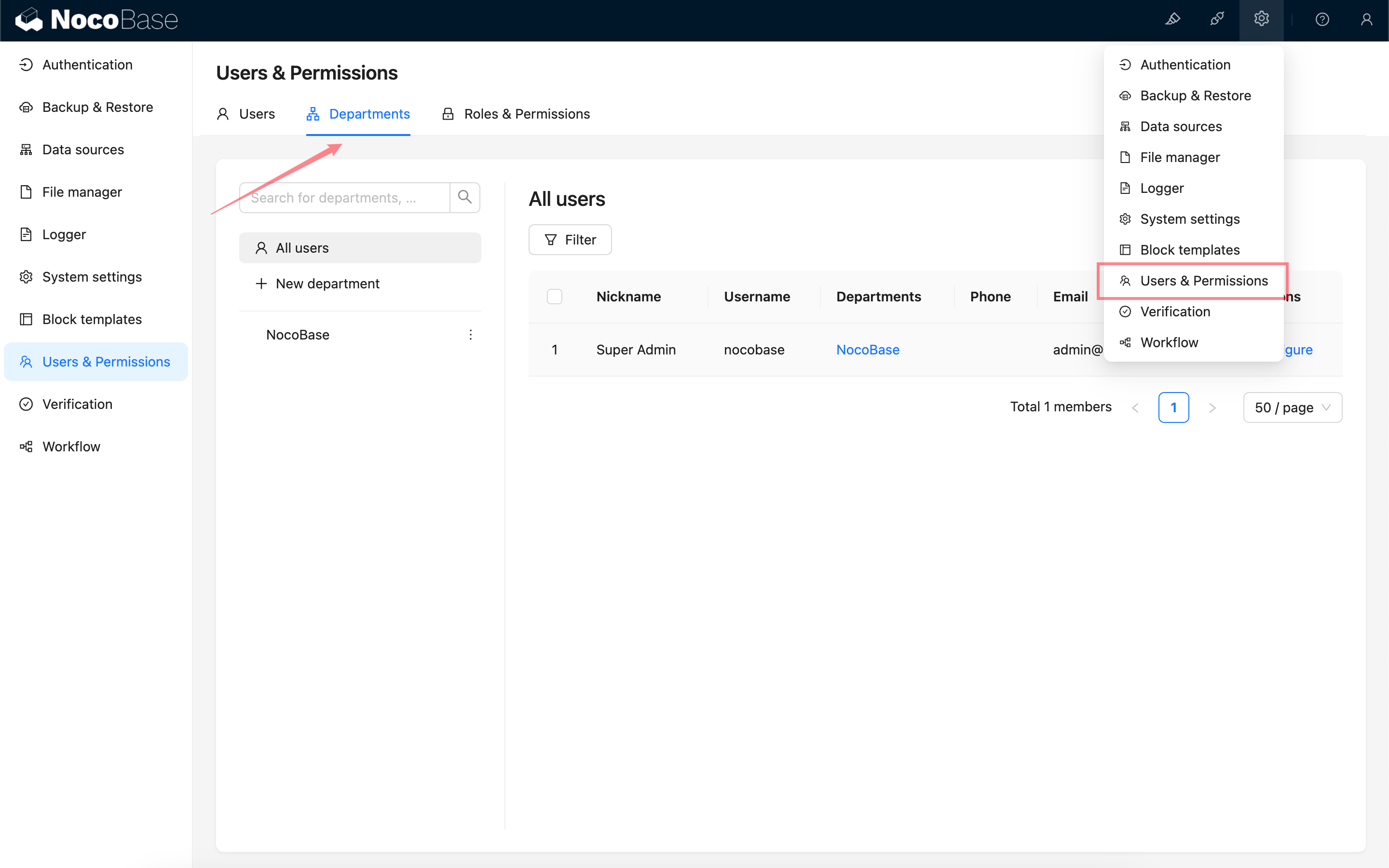1389x868 pixels.
Task: Open the NocoBase department link in table
Action: click(x=867, y=350)
